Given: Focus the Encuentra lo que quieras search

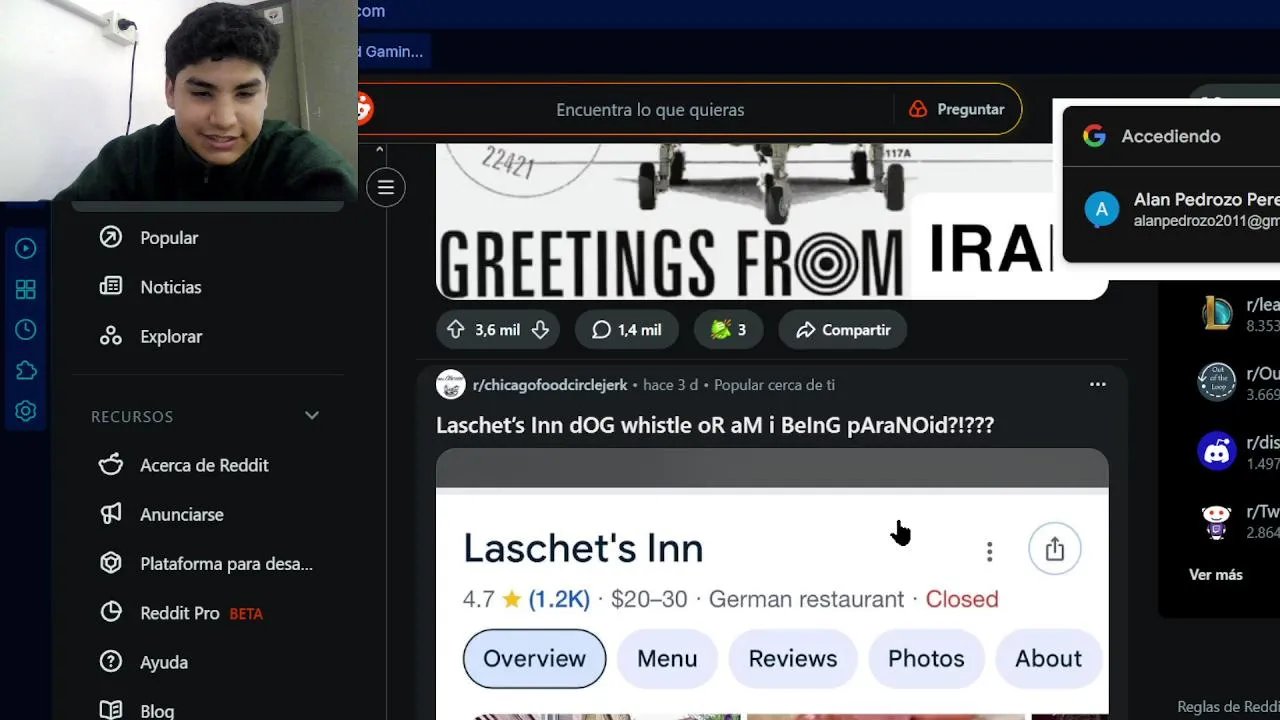Looking at the screenshot, I should point(650,110).
